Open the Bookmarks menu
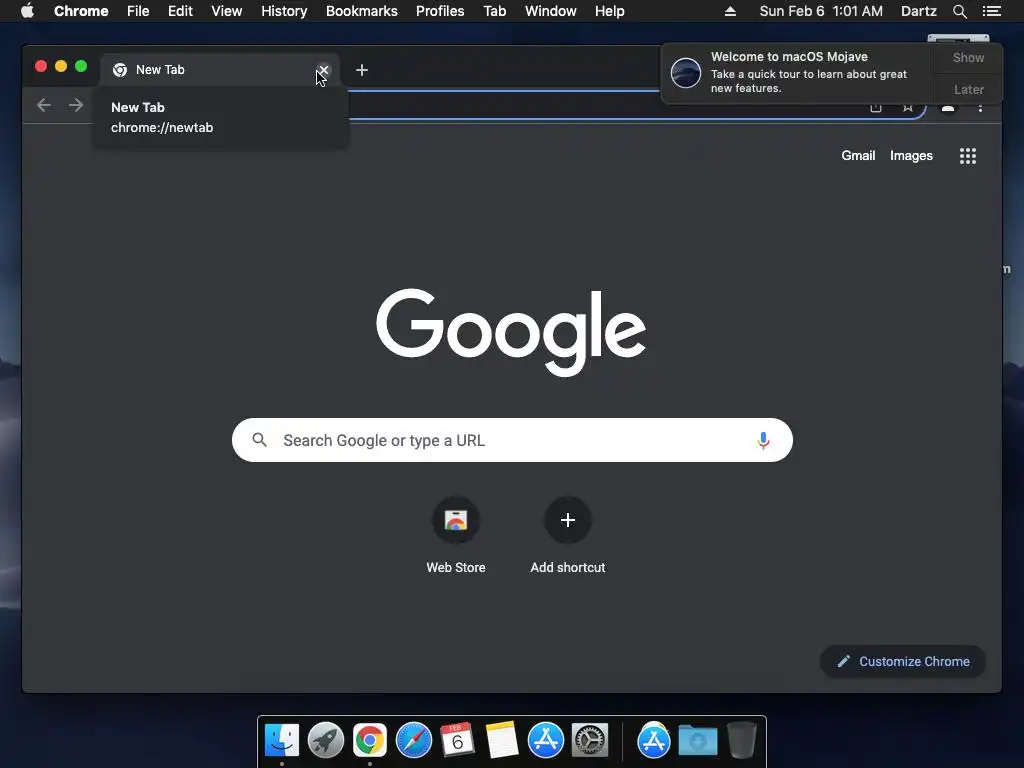This screenshot has height=768, width=1024. (362, 11)
